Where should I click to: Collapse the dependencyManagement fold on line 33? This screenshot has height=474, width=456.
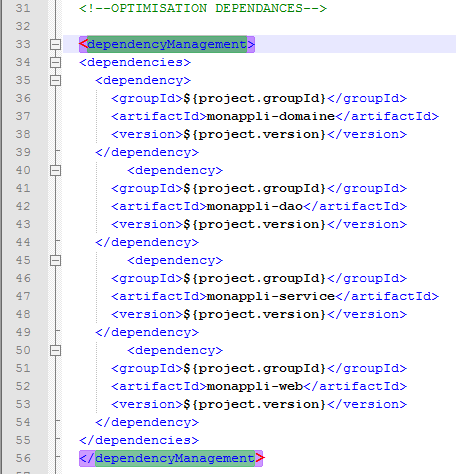(55, 44)
